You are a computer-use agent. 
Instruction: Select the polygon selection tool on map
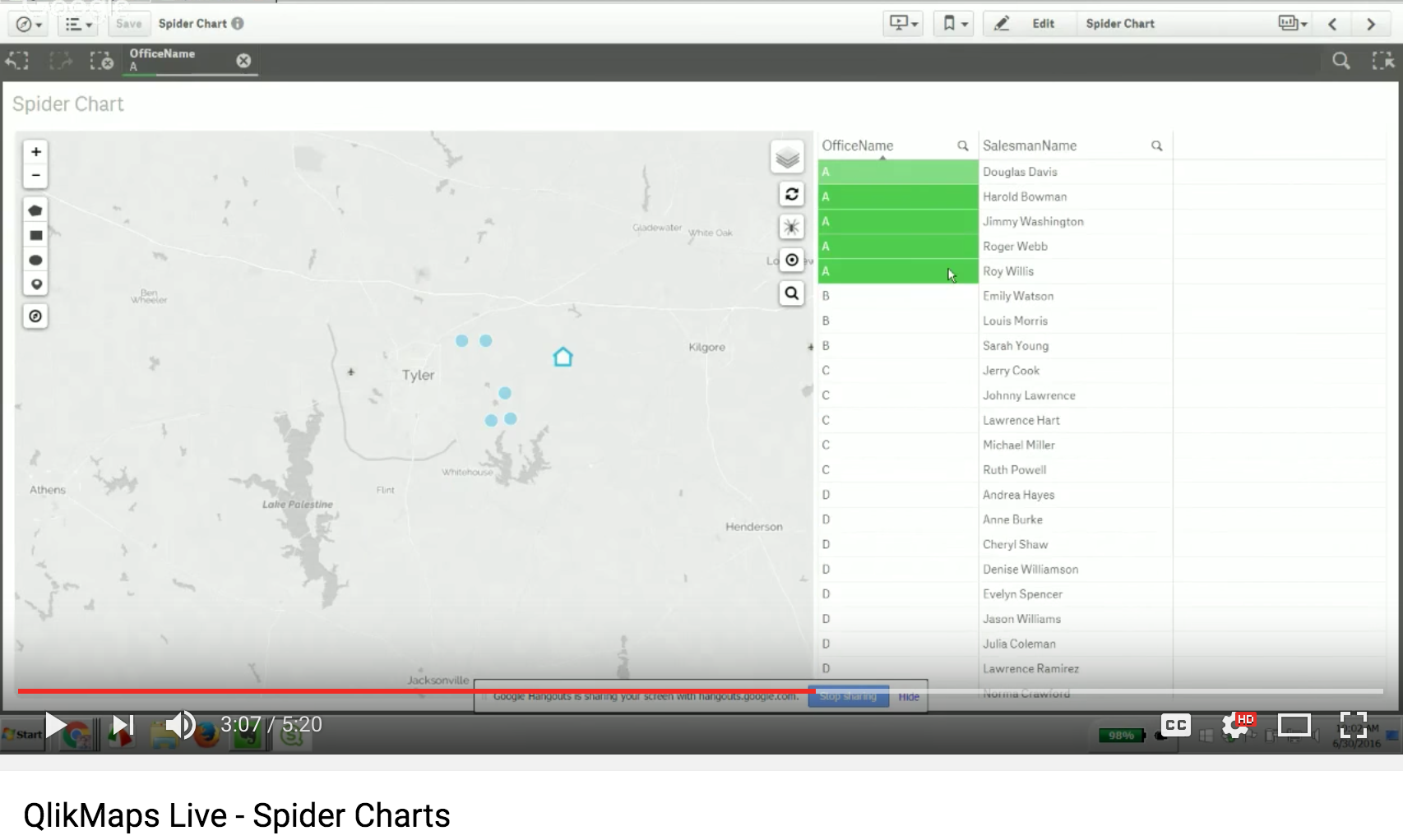[35, 210]
